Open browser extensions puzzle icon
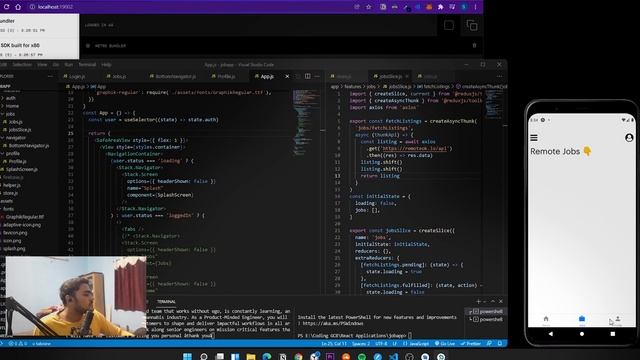 point(440,7)
